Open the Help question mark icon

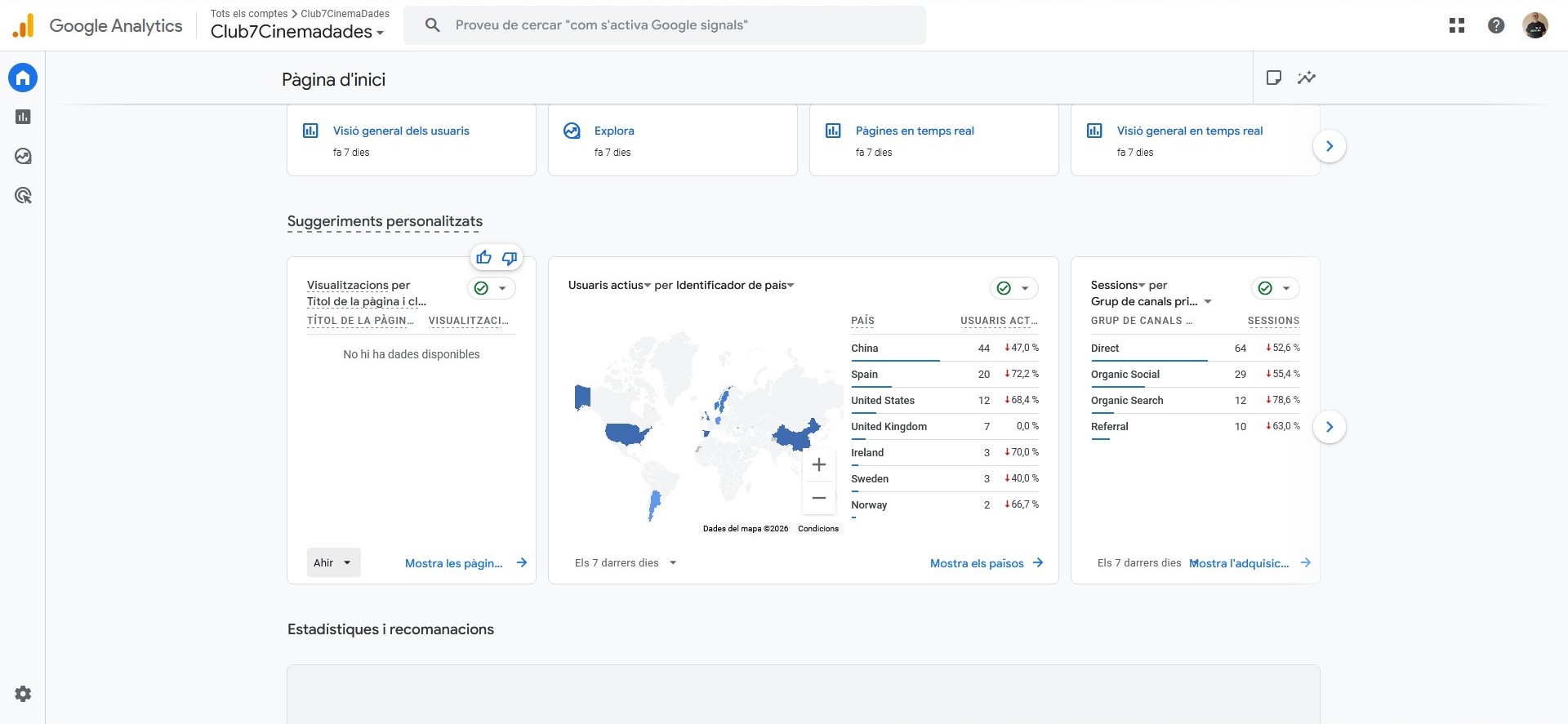(x=1496, y=25)
